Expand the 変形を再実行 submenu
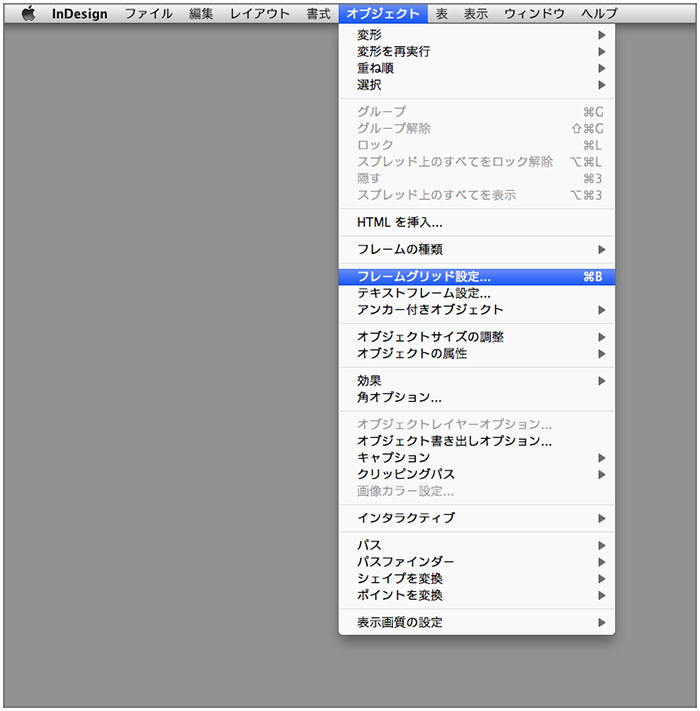The width and height of the screenshot is (700, 711). pyautogui.click(x=477, y=52)
